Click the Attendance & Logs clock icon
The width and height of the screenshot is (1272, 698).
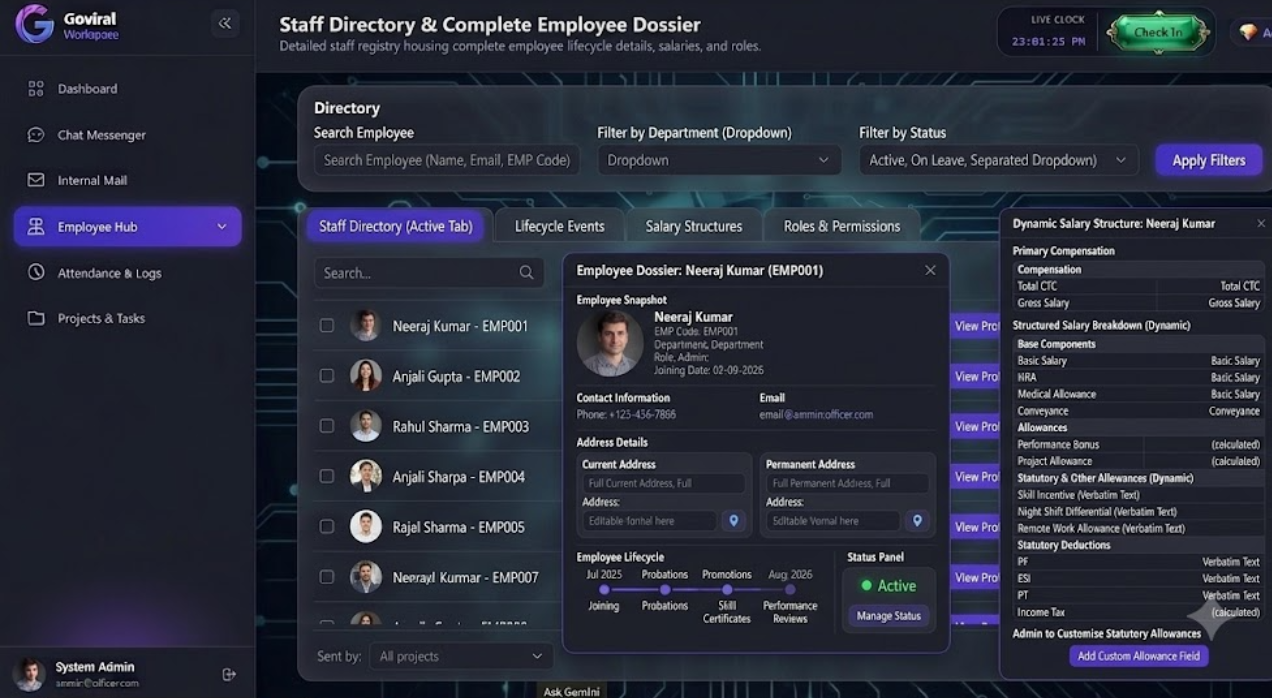(36, 272)
